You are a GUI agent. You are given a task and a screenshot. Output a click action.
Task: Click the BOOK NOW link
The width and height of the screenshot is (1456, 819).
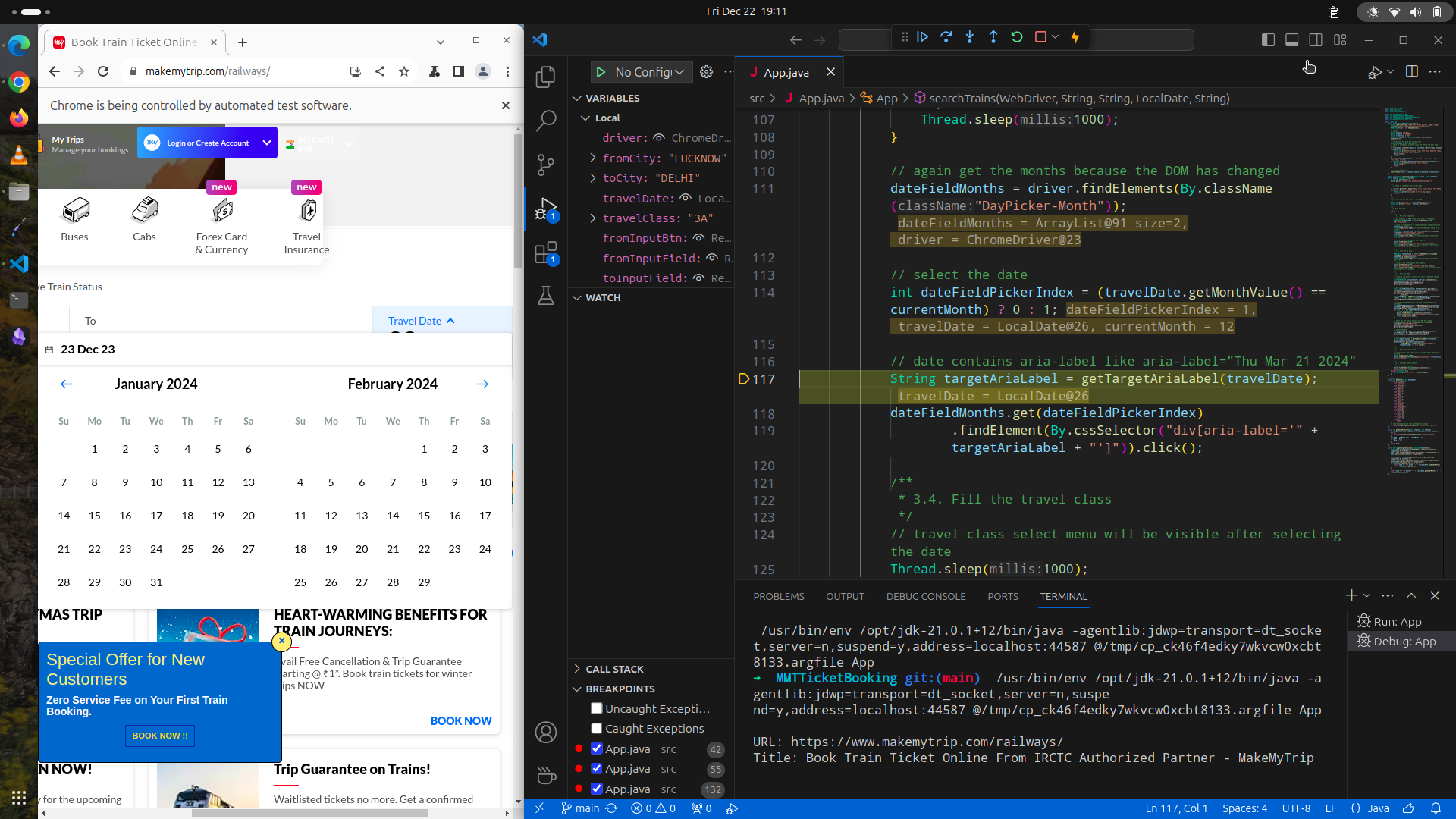[x=460, y=720]
